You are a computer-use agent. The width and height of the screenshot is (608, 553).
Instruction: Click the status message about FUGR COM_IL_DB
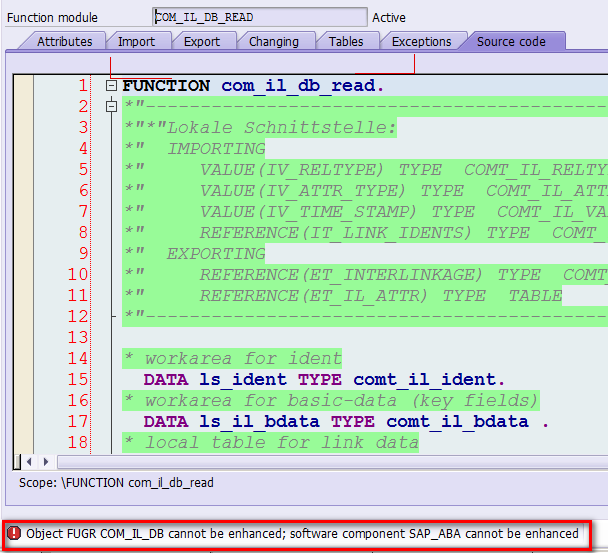pos(302,534)
